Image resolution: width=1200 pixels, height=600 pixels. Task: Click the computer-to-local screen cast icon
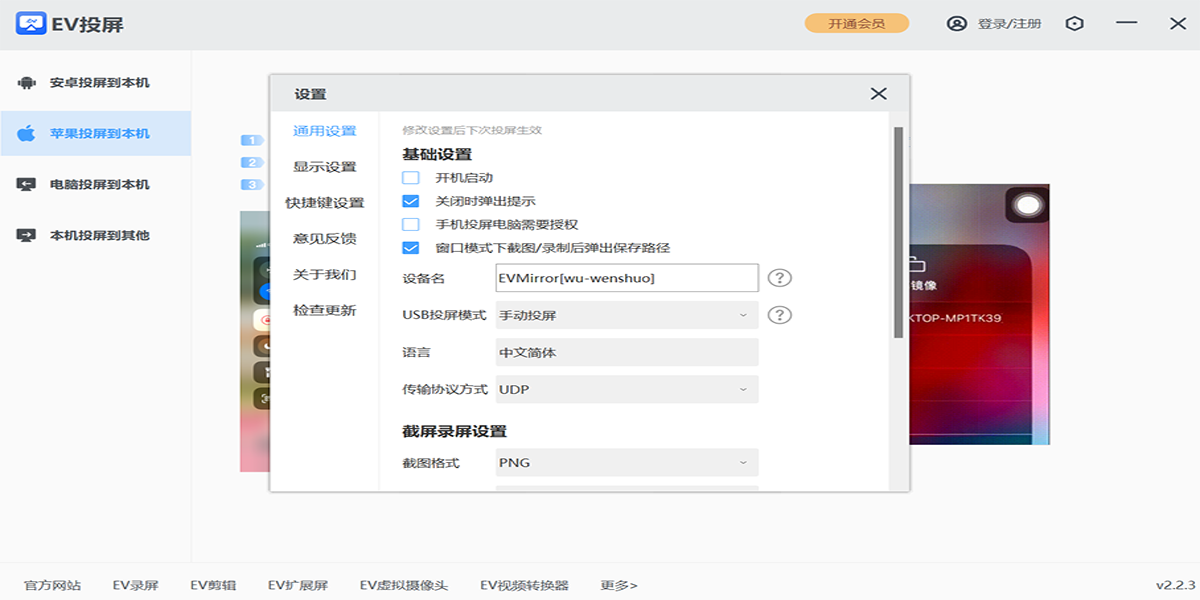pos(27,184)
